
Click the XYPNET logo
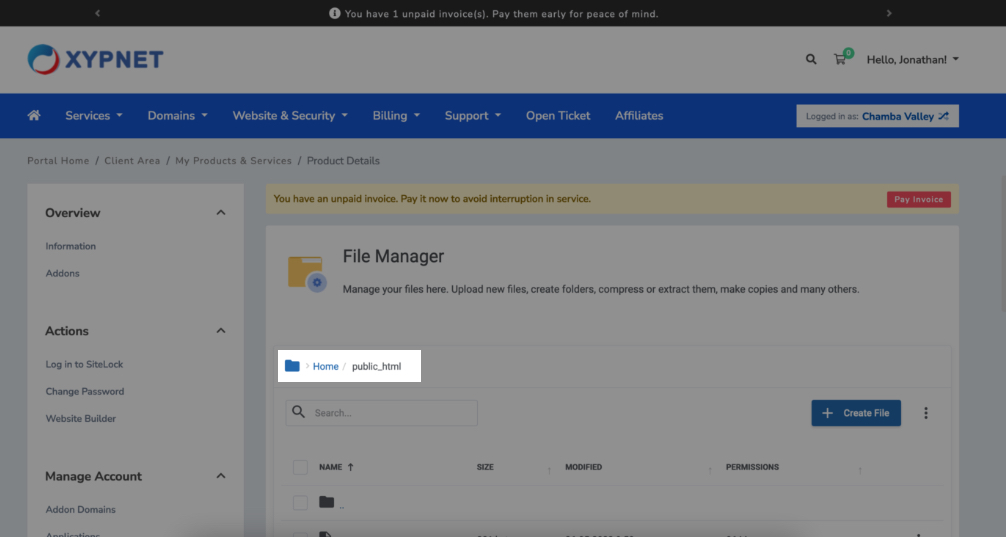96,59
